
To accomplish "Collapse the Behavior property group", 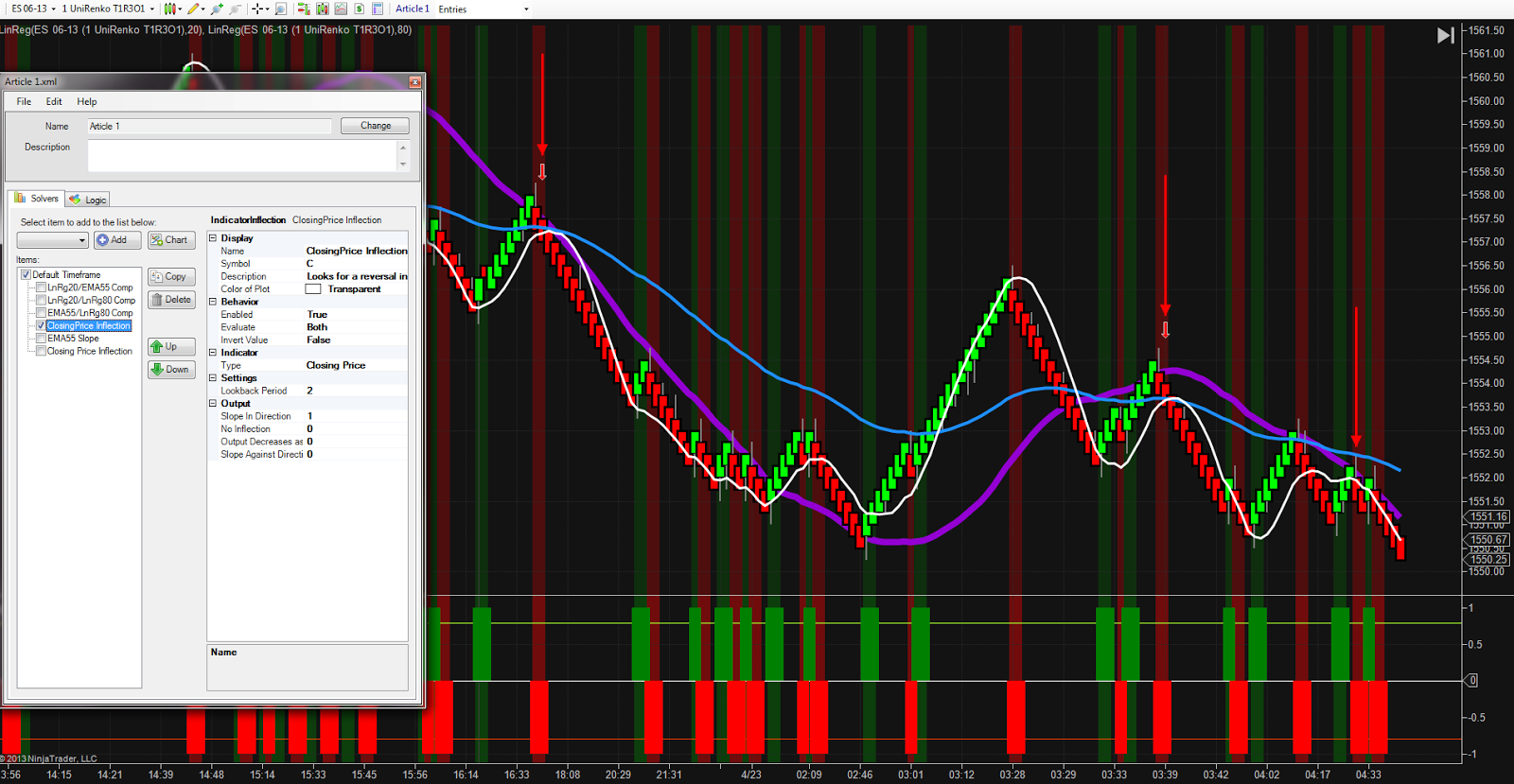I will click(x=213, y=302).
